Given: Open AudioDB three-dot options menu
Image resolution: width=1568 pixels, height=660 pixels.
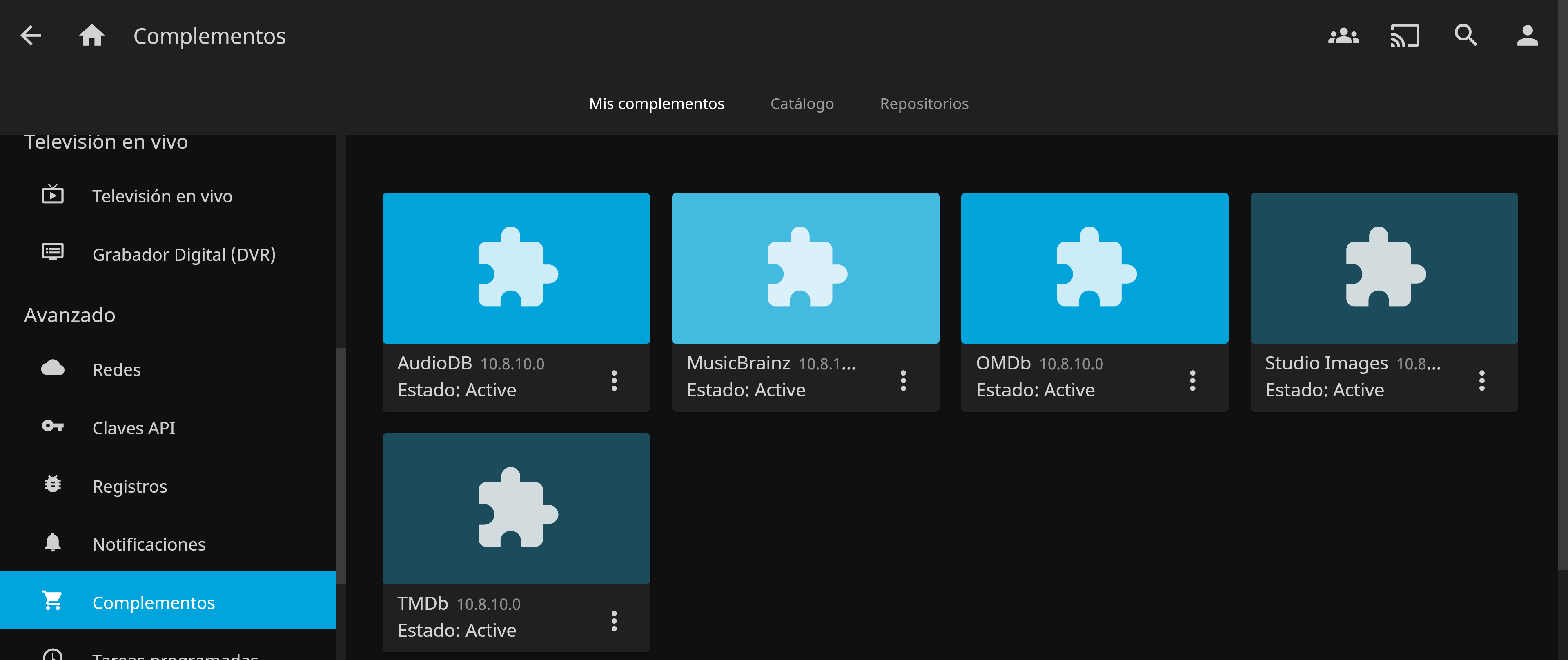Looking at the screenshot, I should point(614,380).
